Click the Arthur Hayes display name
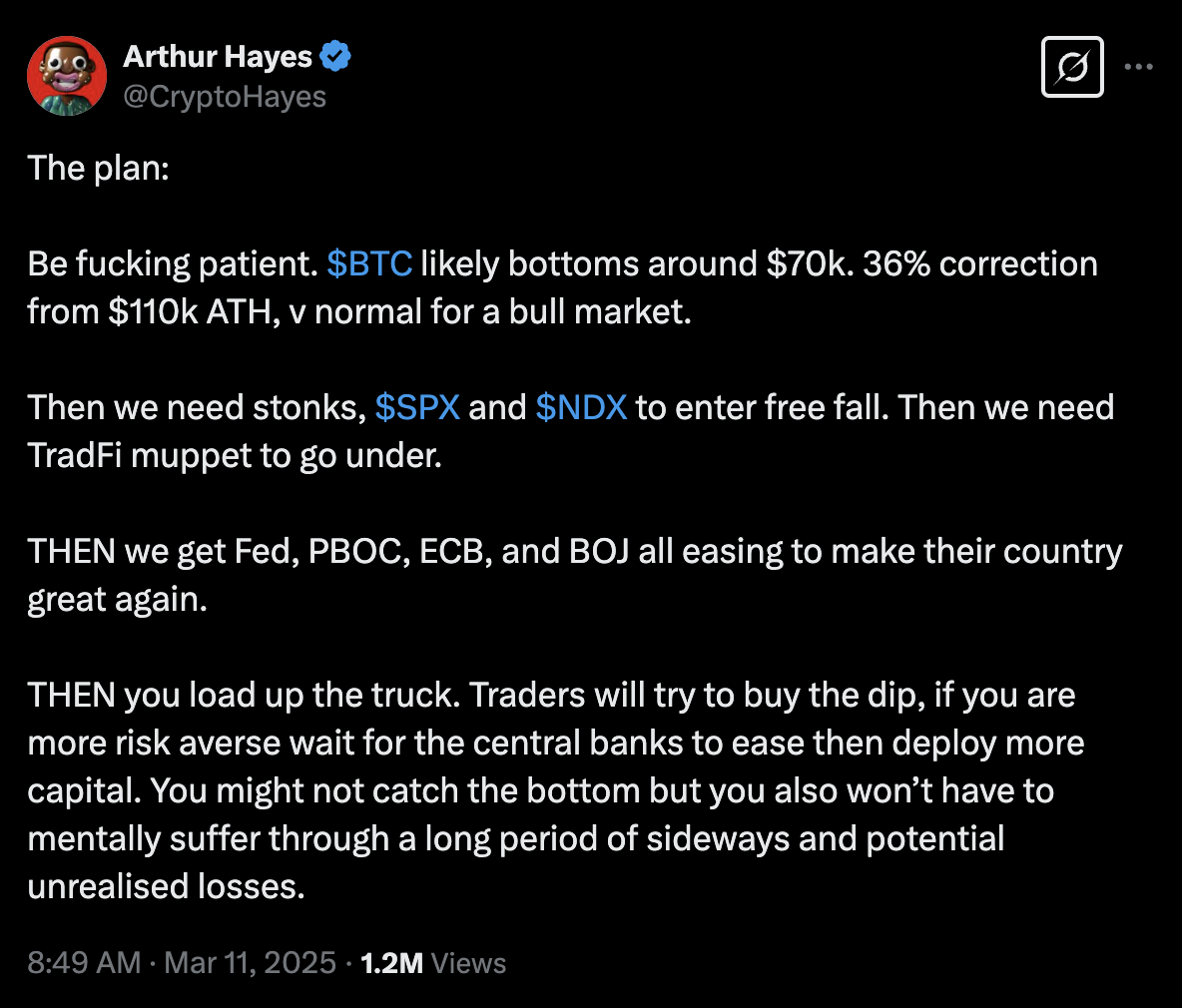The width and height of the screenshot is (1182, 1008). (218, 57)
